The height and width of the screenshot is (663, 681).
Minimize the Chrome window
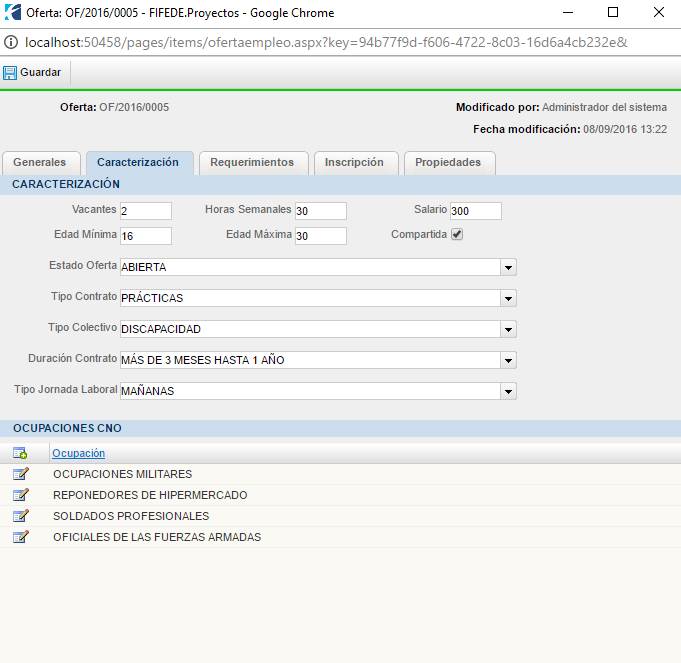568,12
